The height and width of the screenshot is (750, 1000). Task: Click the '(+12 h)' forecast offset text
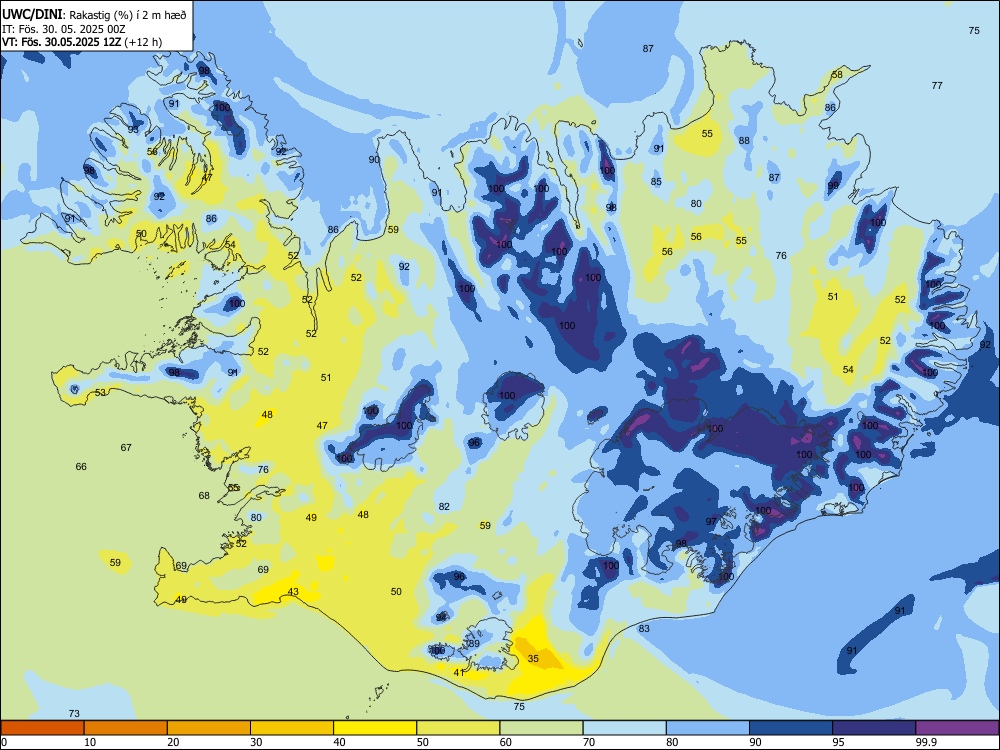tap(143, 42)
